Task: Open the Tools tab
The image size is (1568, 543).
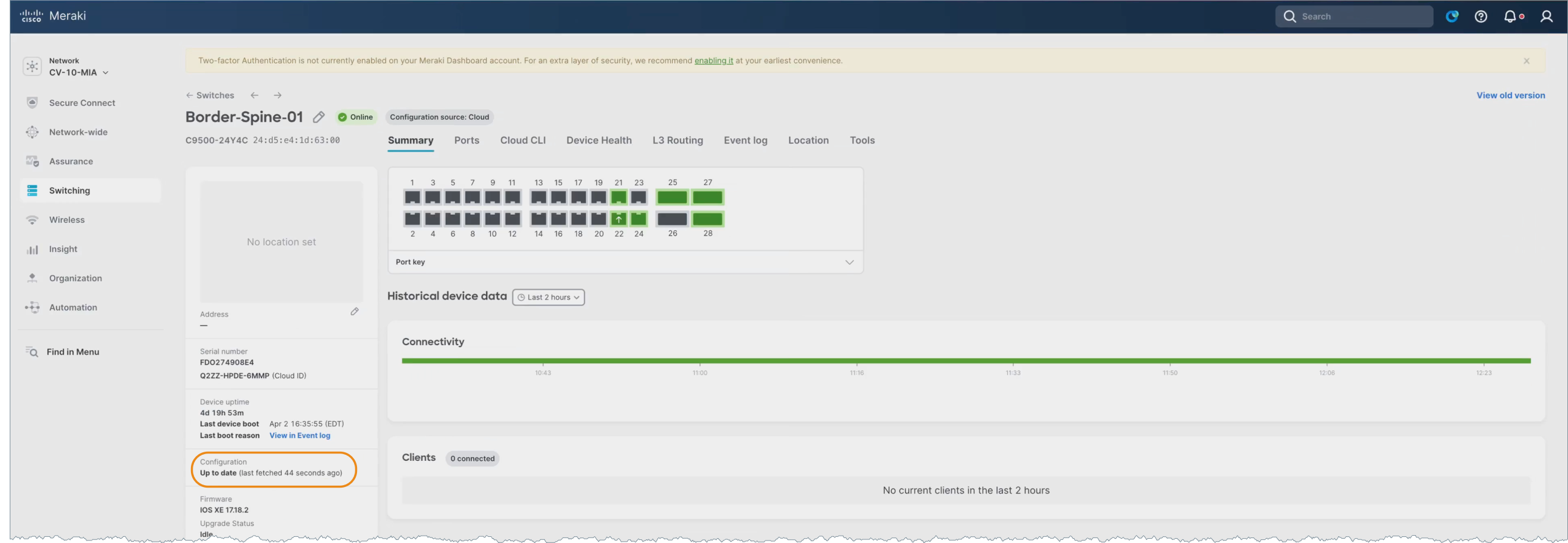Action: [x=862, y=141]
